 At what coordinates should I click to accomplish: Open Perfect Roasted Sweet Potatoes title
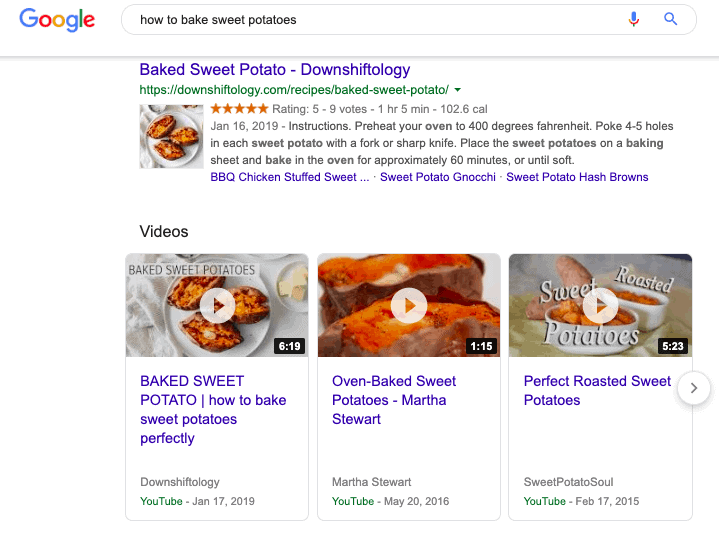tap(597, 391)
